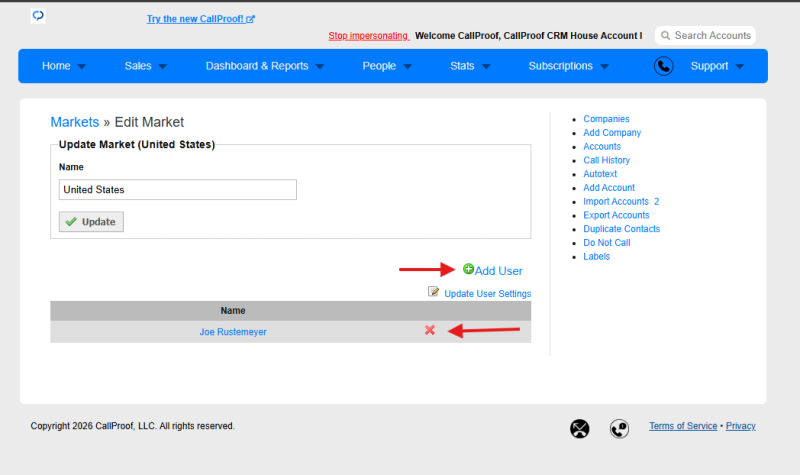Image resolution: width=800 pixels, height=475 pixels.
Task: Open Companies sidebar link
Action: (x=606, y=119)
